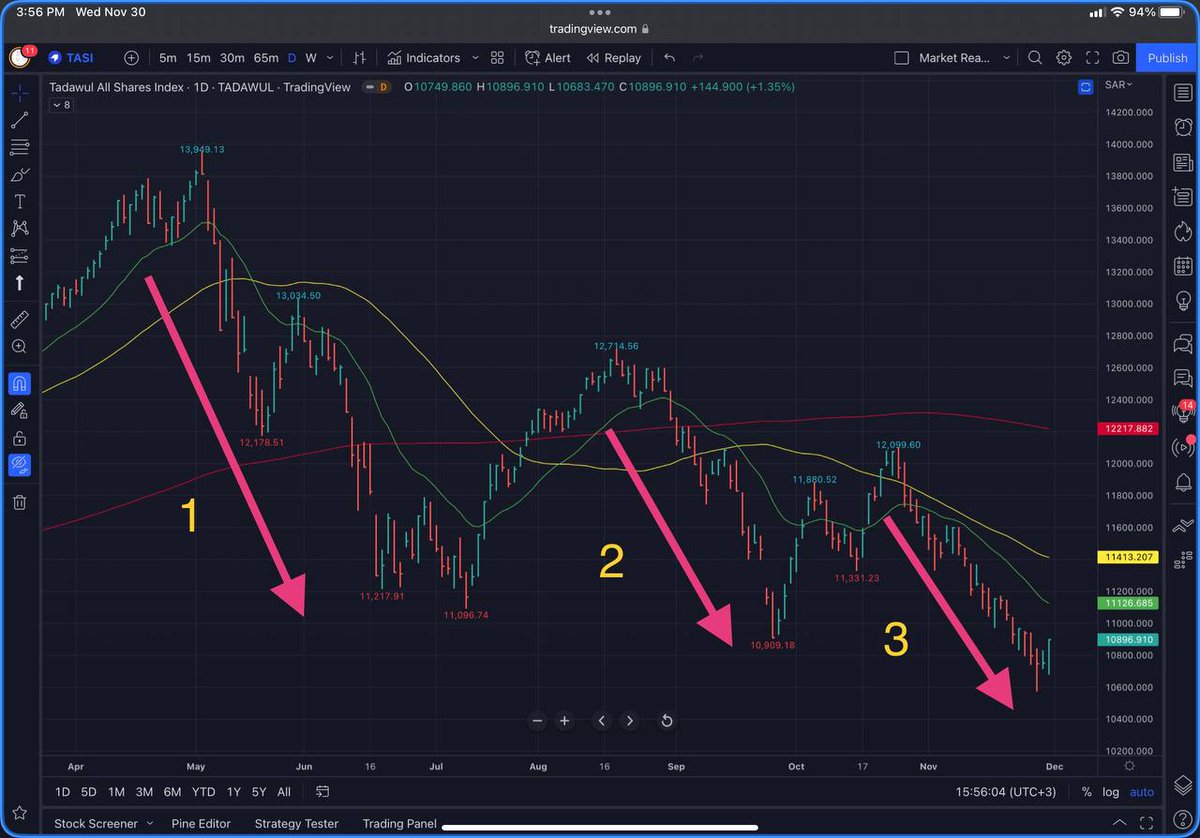Viewport: 1200px width, 838px height.
Task: Switch to the 30m timeframe
Action: (x=232, y=58)
